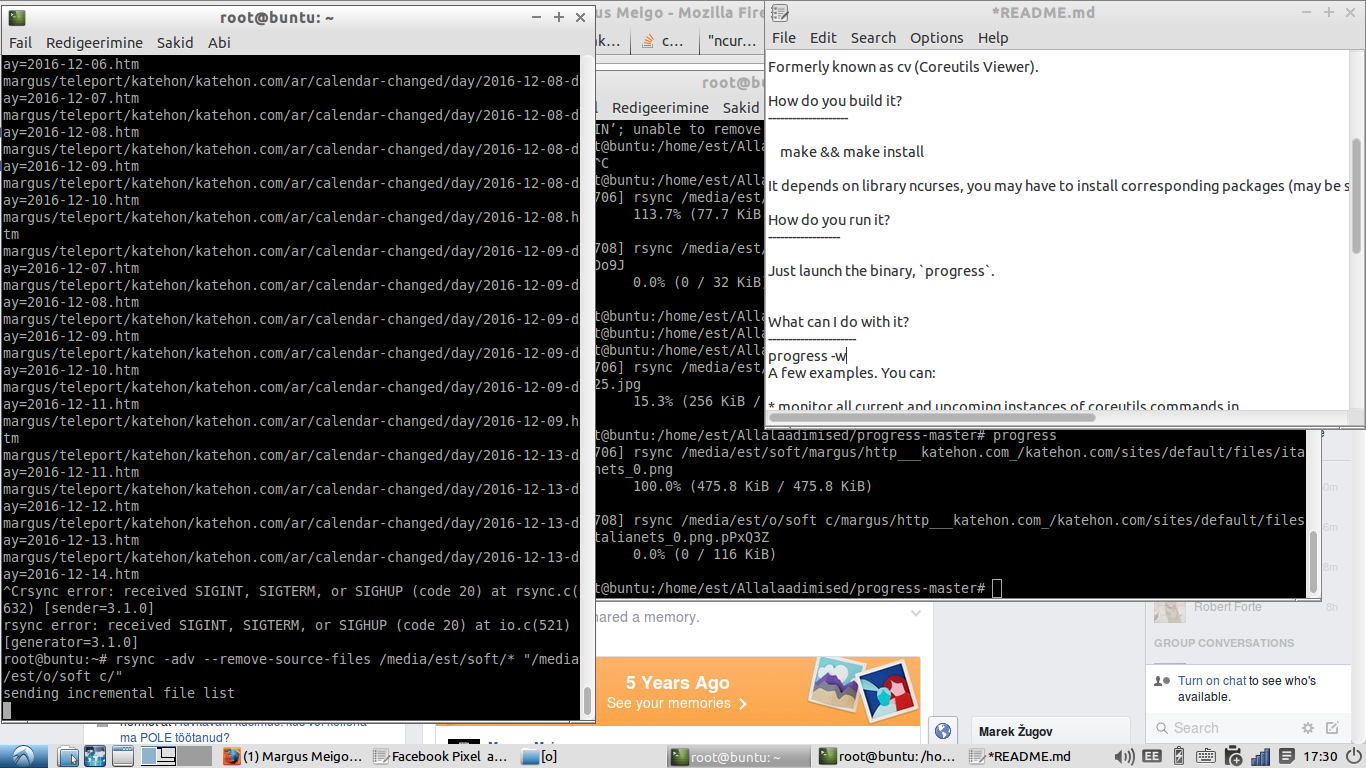Click the 'make && make install' line
The height and width of the screenshot is (768, 1366).
pos(852,152)
